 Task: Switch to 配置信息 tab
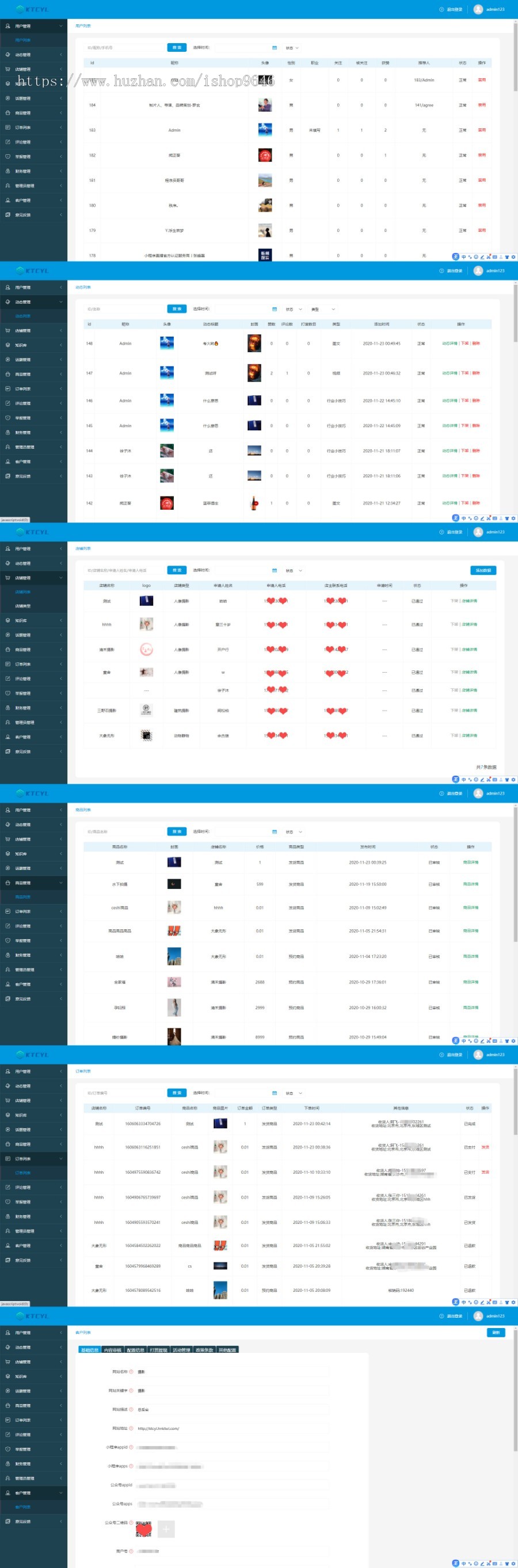[136, 1349]
